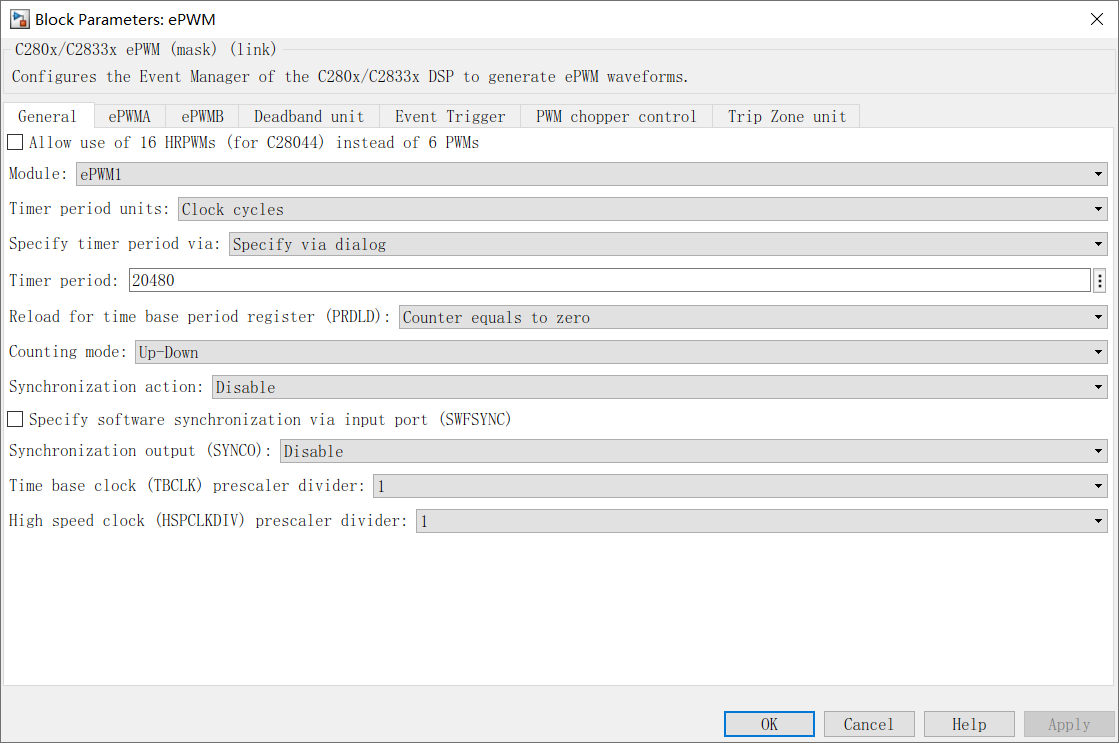Click the Cancel button
This screenshot has height=743, width=1119.
[x=869, y=724]
